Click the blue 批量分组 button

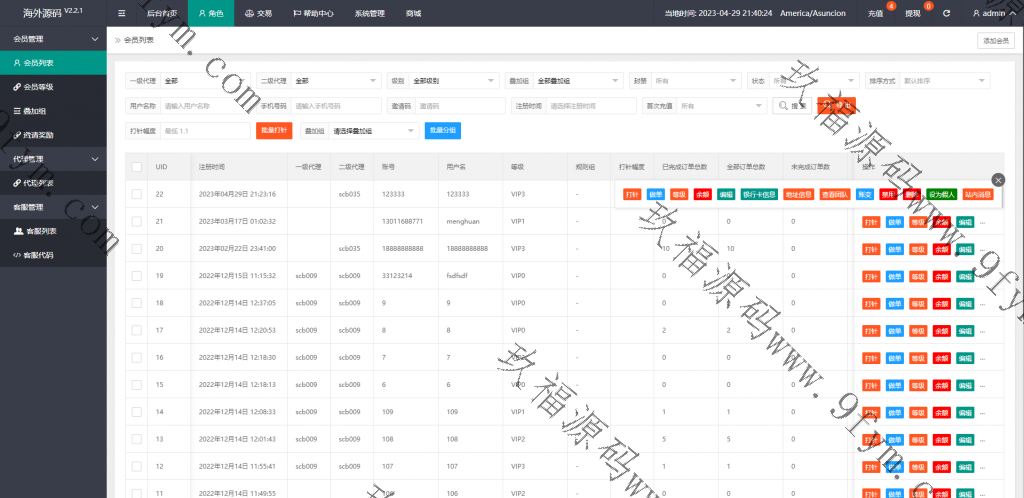coord(443,130)
